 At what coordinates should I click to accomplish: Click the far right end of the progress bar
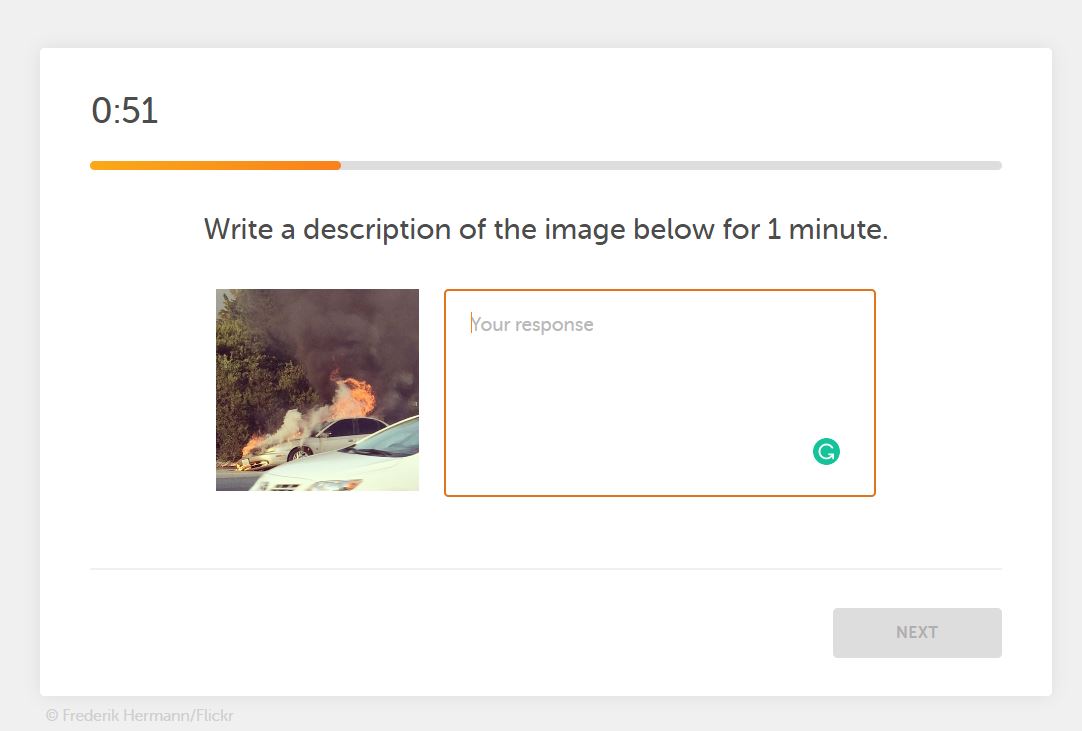click(996, 166)
